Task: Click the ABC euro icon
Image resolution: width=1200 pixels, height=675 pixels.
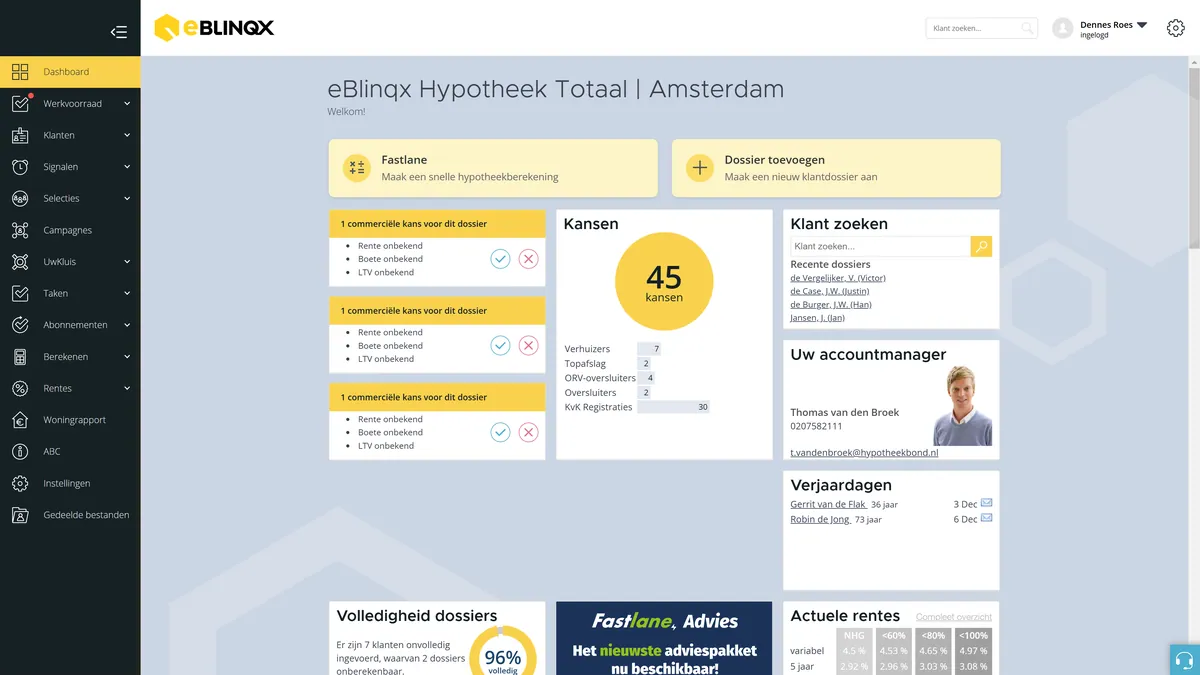Action: tap(20, 452)
